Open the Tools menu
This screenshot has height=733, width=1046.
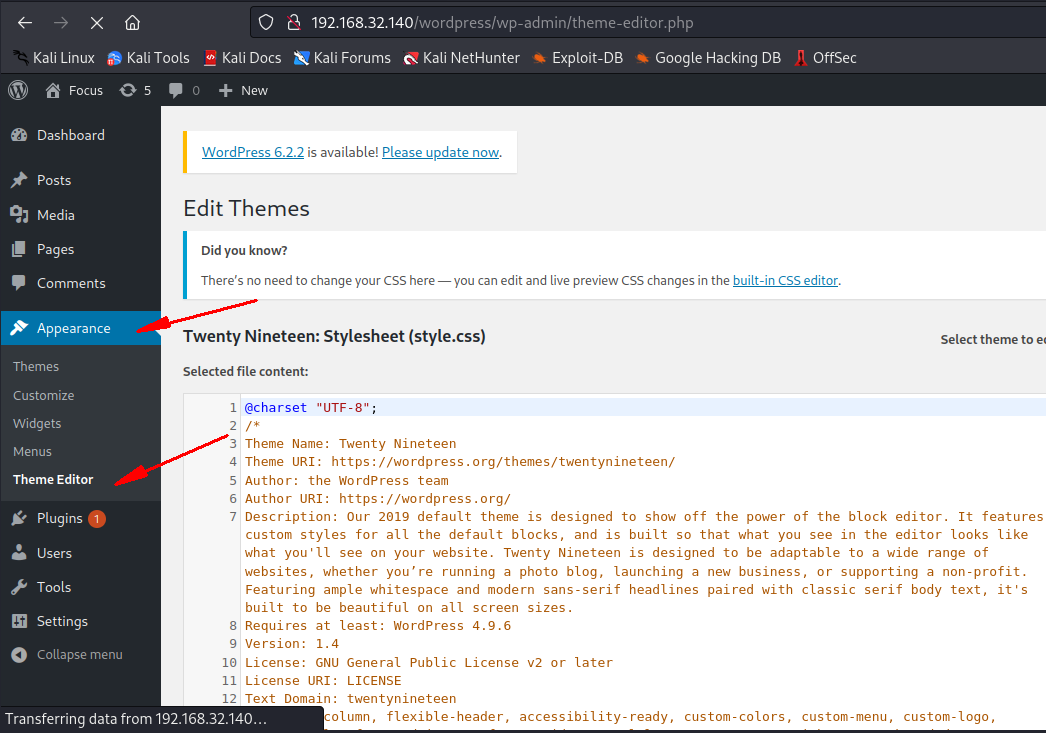[80, 587]
